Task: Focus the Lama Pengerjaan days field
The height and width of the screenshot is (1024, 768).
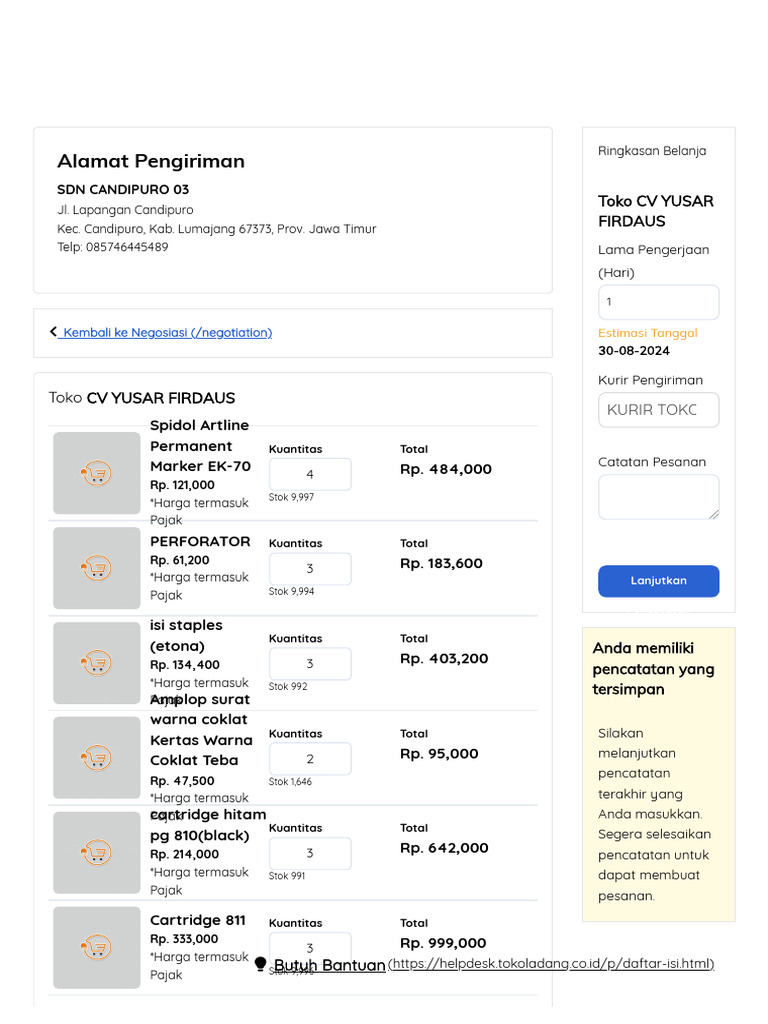Action: tap(658, 302)
